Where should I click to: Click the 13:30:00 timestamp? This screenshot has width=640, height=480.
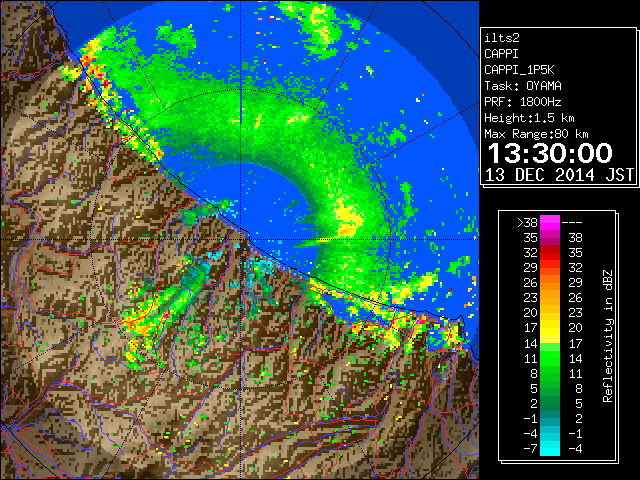tap(550, 153)
